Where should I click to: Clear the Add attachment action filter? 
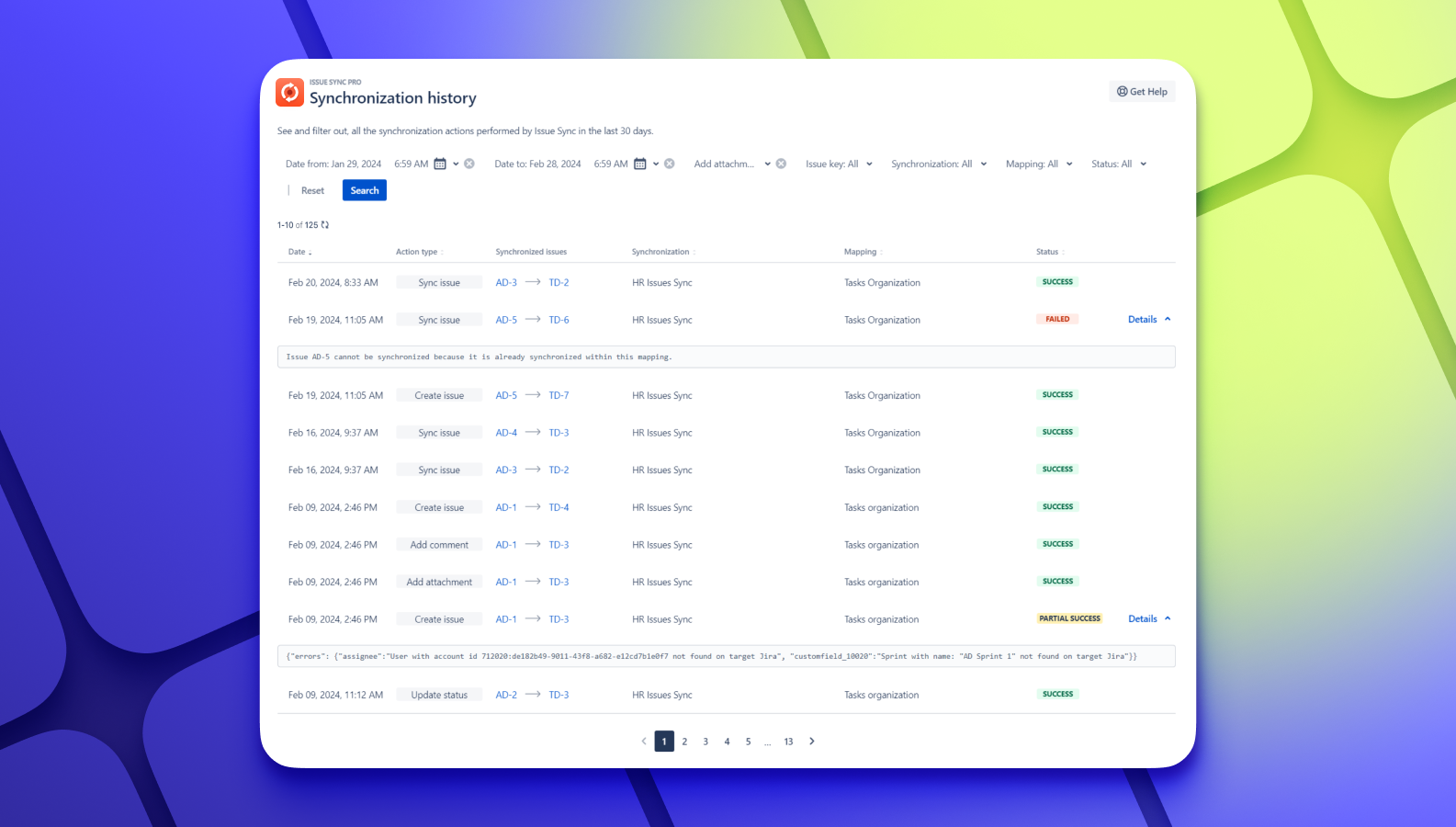tap(781, 164)
